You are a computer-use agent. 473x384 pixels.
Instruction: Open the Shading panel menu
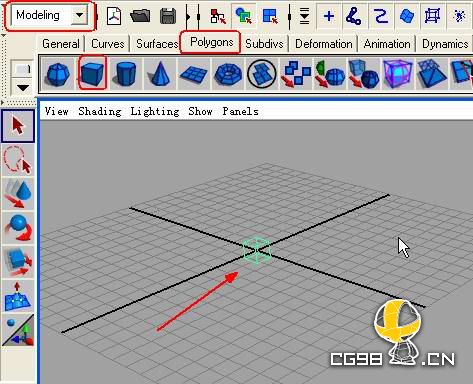[x=100, y=111]
